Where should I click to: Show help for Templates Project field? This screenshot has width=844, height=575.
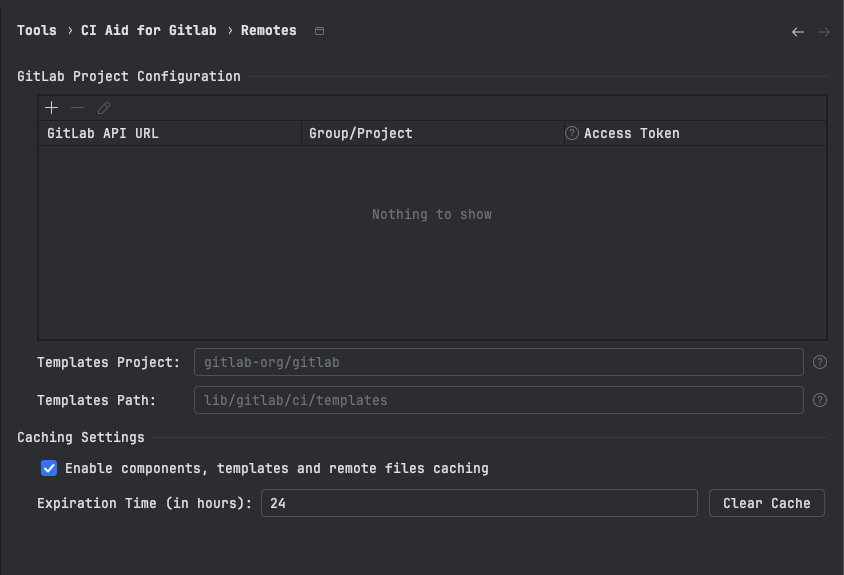click(x=820, y=362)
